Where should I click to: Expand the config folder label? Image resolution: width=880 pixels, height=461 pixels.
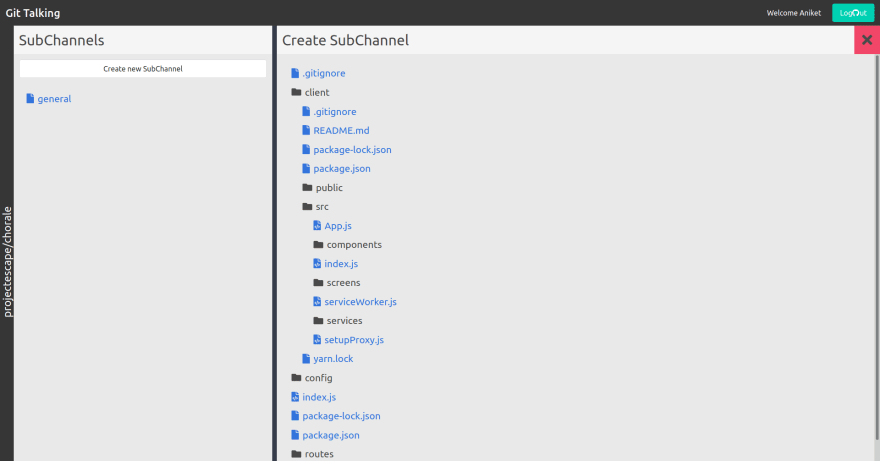click(318, 378)
